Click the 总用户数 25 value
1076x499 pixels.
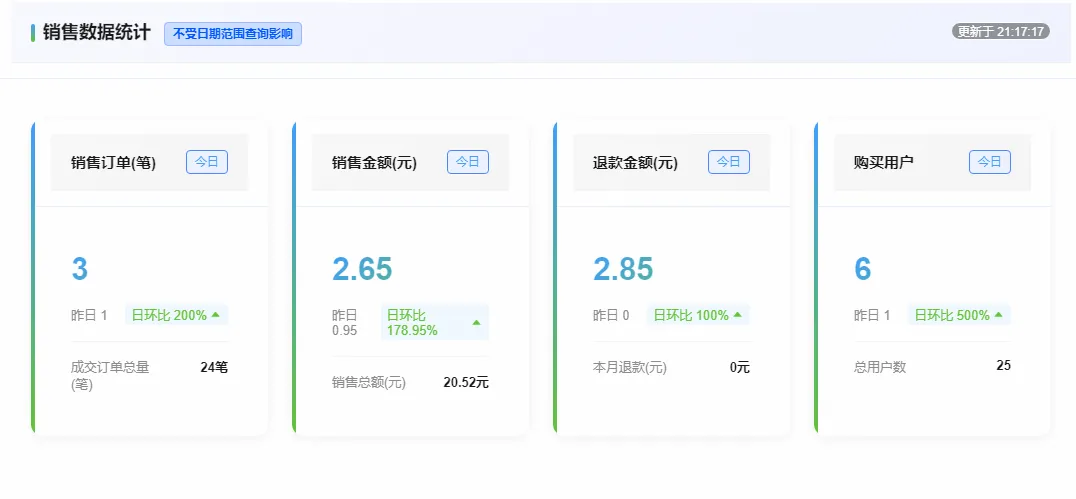(x=1003, y=366)
